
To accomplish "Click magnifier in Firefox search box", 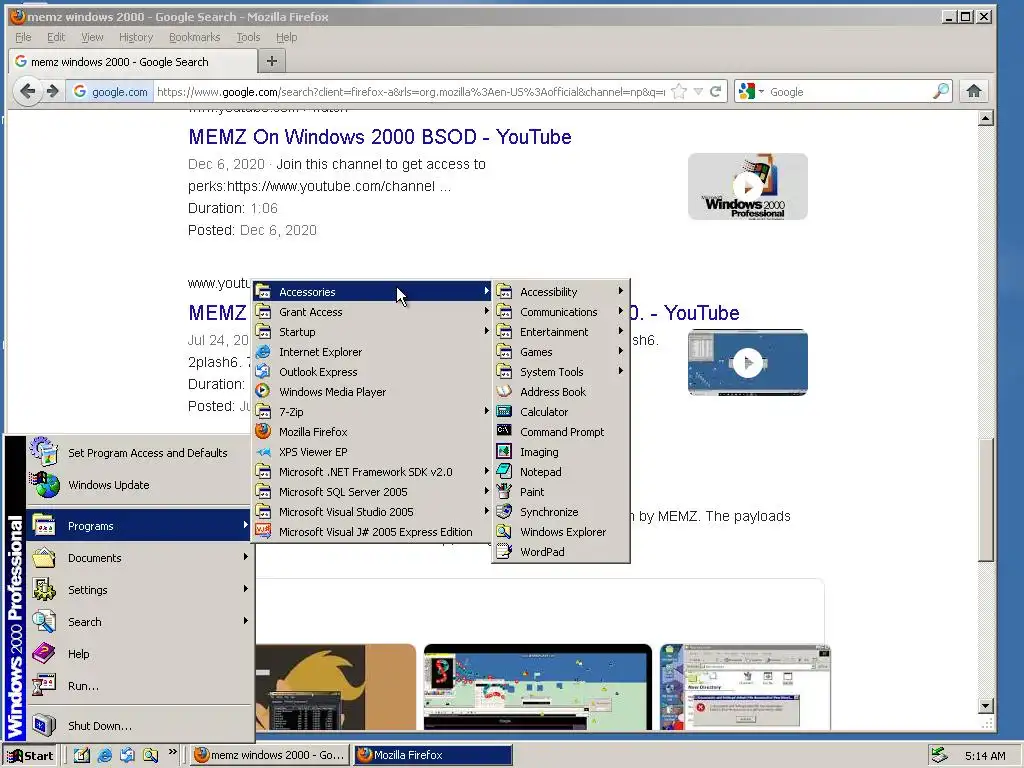I will click(x=940, y=91).
